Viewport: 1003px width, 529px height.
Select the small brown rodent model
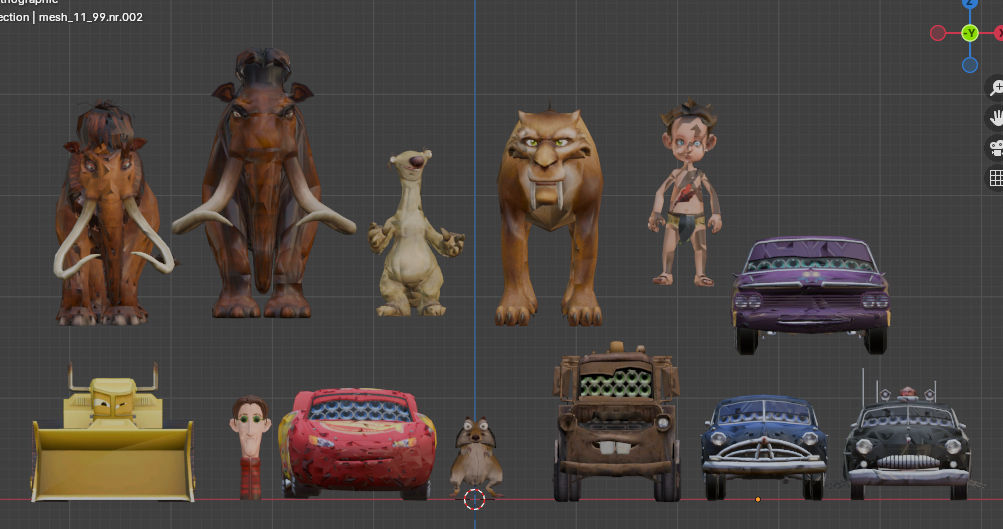click(475, 457)
